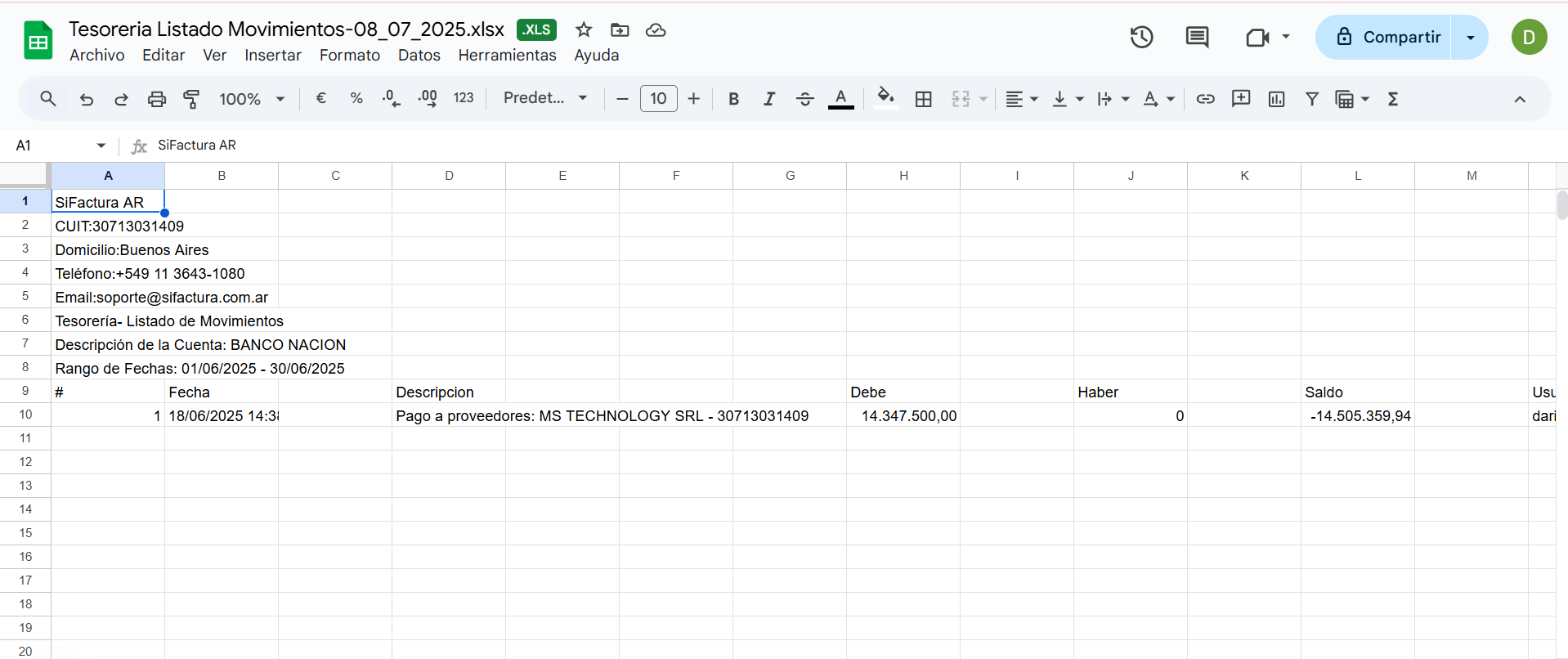
Task: Open the Ayuda menu
Action: point(597,55)
